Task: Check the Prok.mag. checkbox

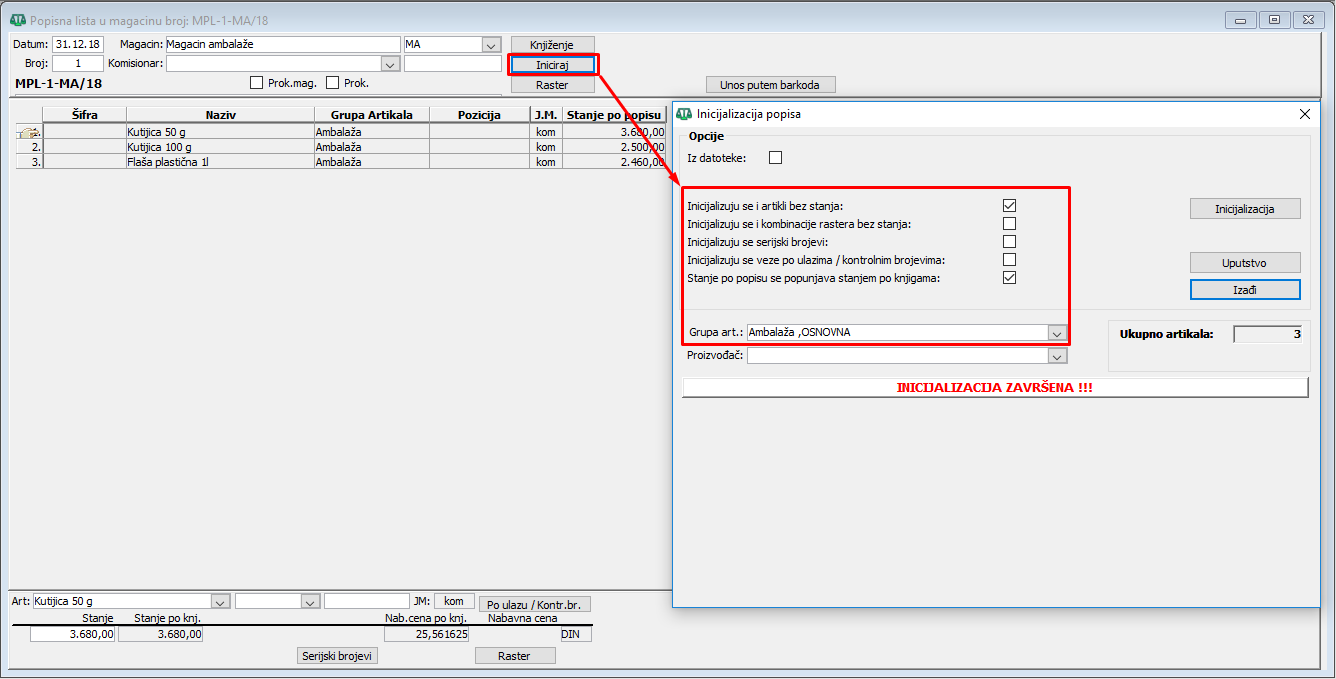Action: 256,83
